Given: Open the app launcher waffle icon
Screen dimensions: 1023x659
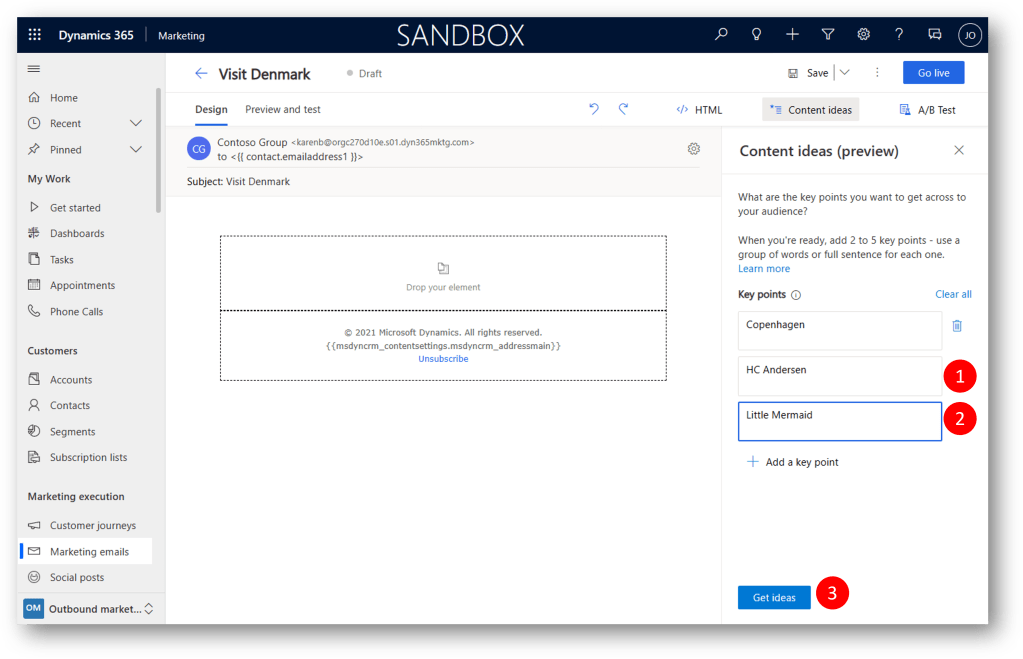Looking at the screenshot, I should [35, 35].
